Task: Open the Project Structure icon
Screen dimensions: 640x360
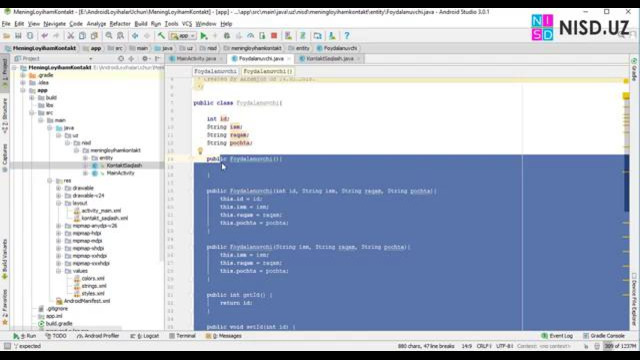Action: point(318,36)
